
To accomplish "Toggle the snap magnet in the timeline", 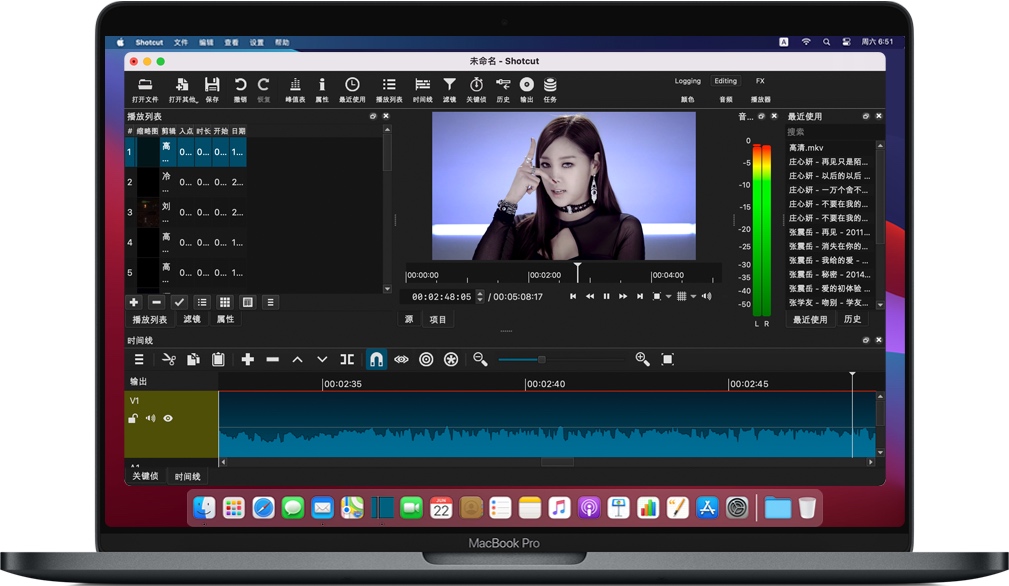I will [376, 359].
